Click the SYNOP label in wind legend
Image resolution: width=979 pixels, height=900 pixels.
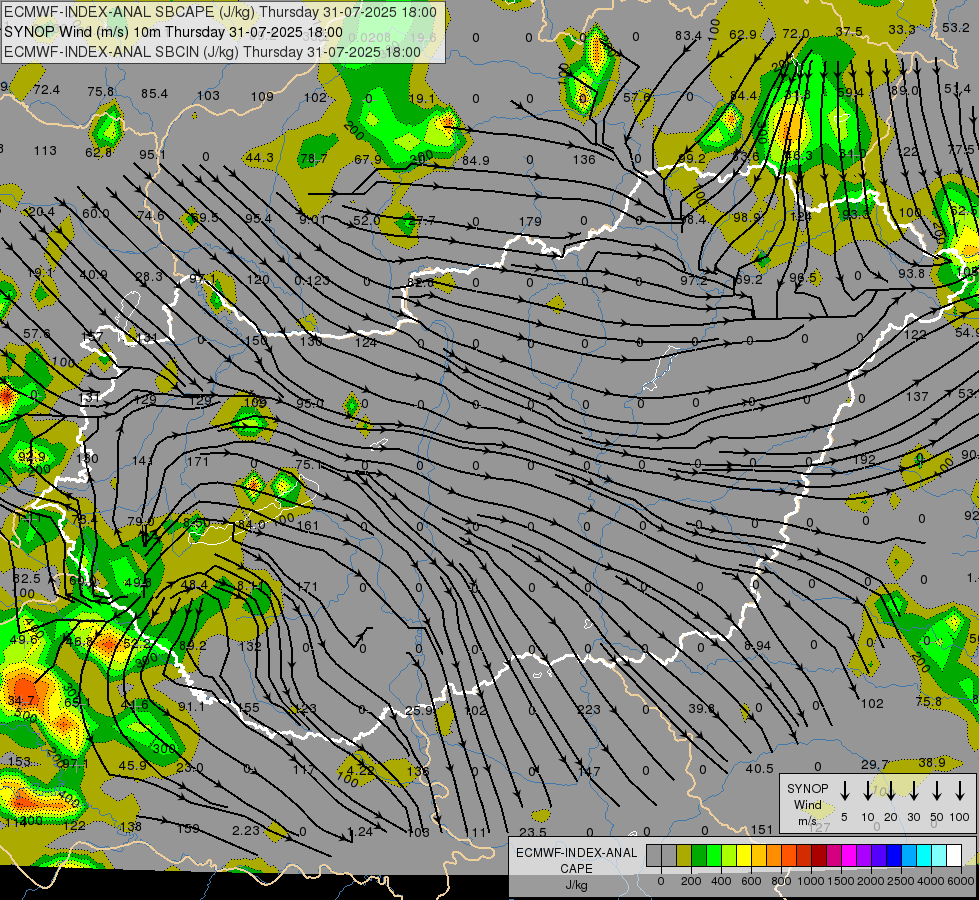(807, 788)
